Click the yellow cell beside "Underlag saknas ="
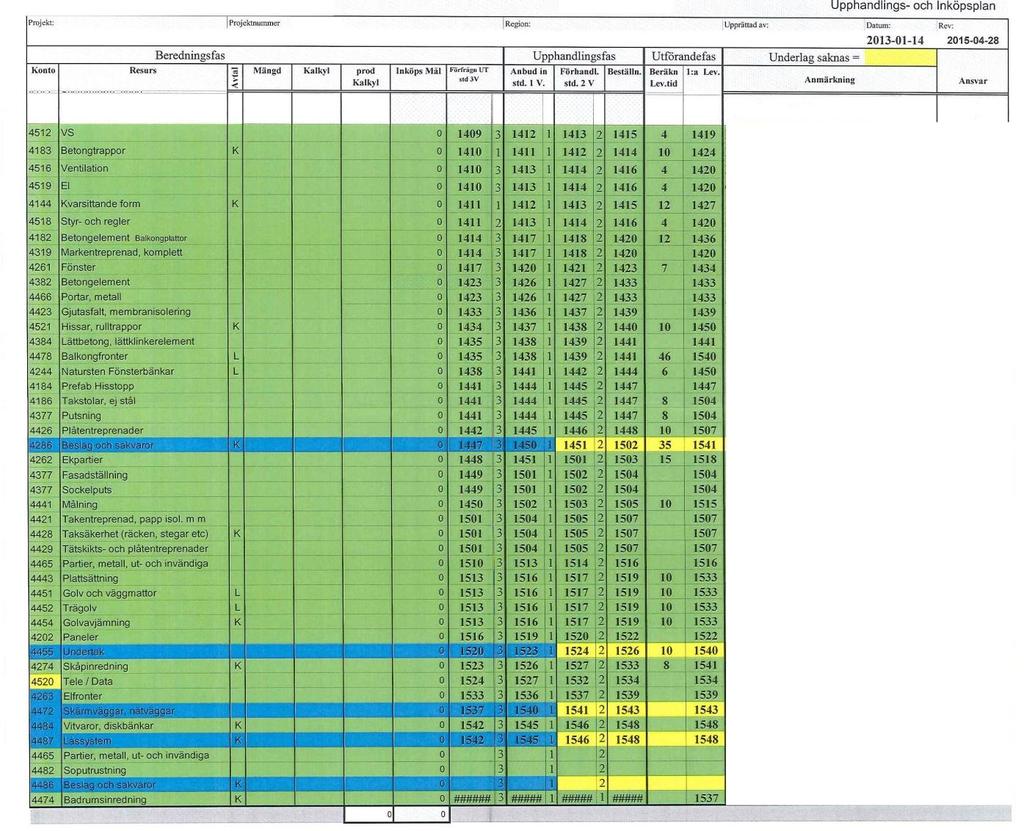 coord(900,57)
